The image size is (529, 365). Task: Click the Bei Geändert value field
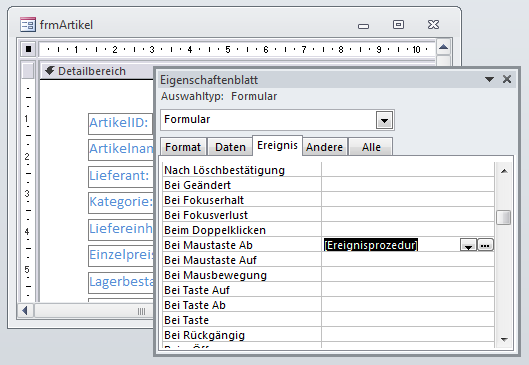[x=408, y=185]
